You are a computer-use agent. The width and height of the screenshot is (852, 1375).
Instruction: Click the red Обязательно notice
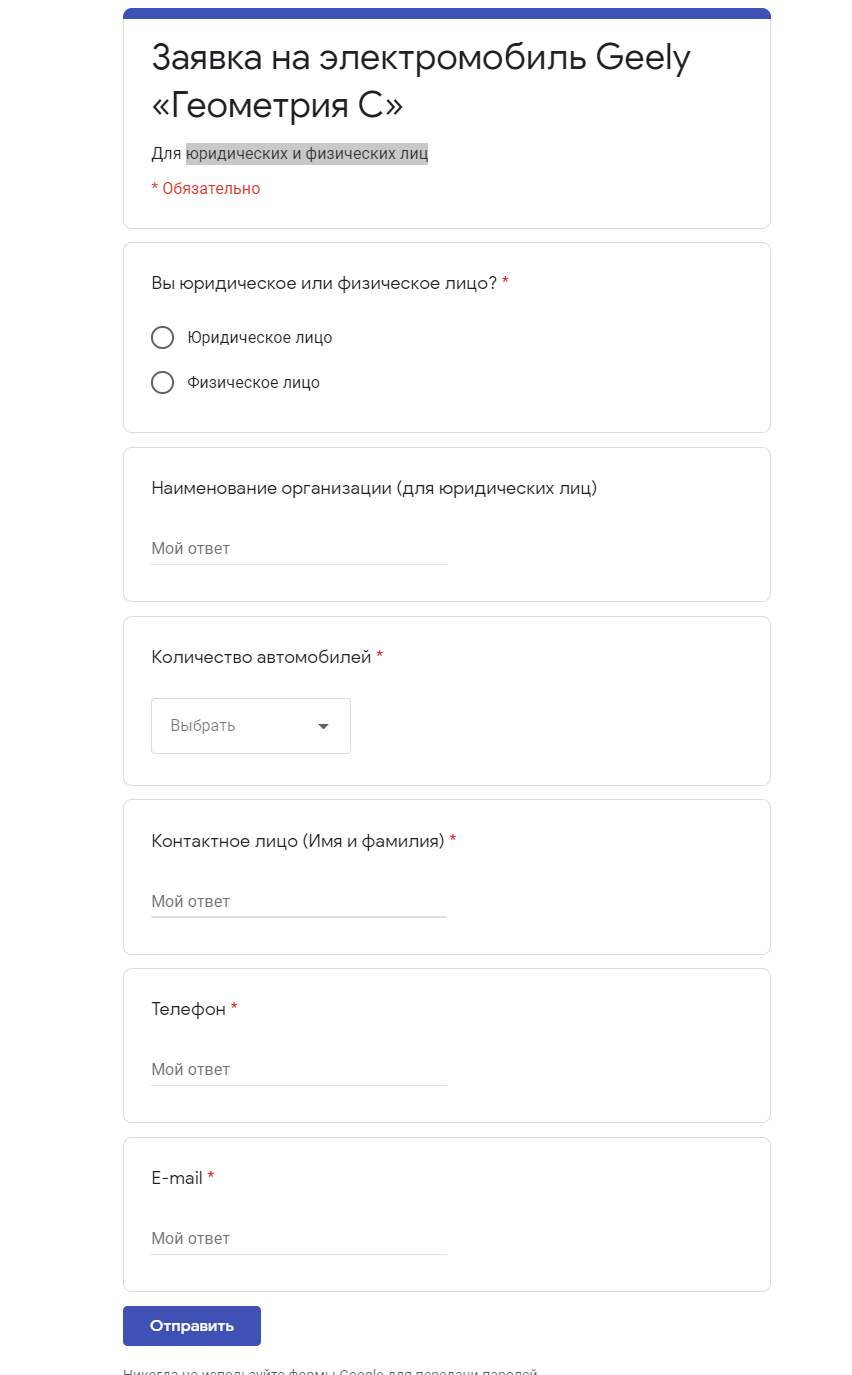(x=206, y=188)
